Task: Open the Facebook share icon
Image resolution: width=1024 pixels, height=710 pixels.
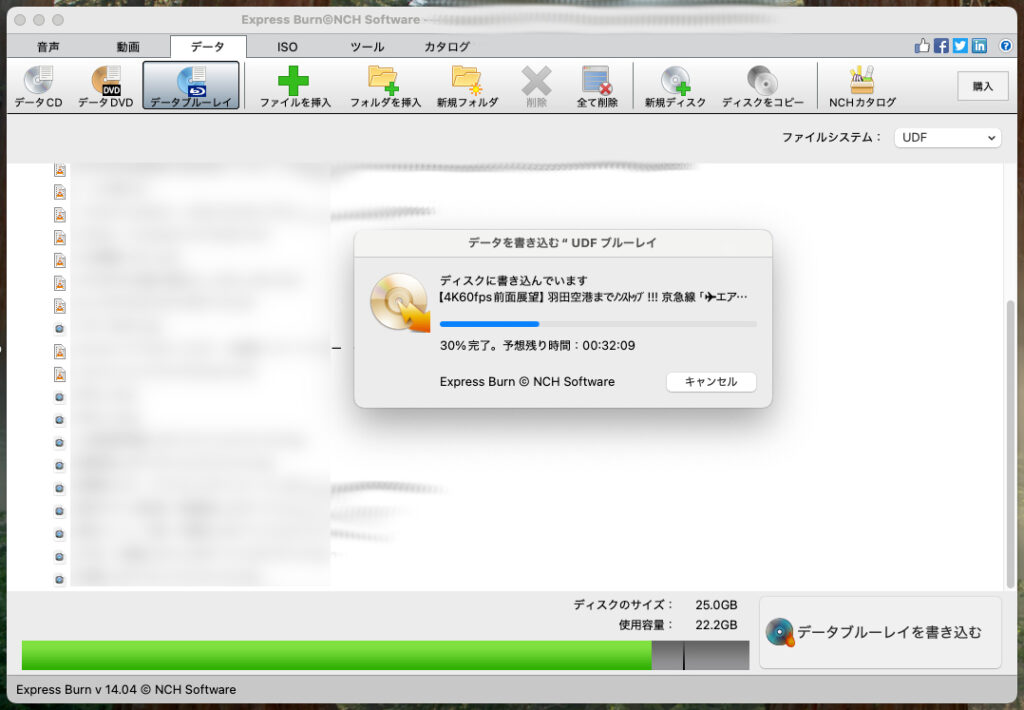Action: tap(941, 46)
